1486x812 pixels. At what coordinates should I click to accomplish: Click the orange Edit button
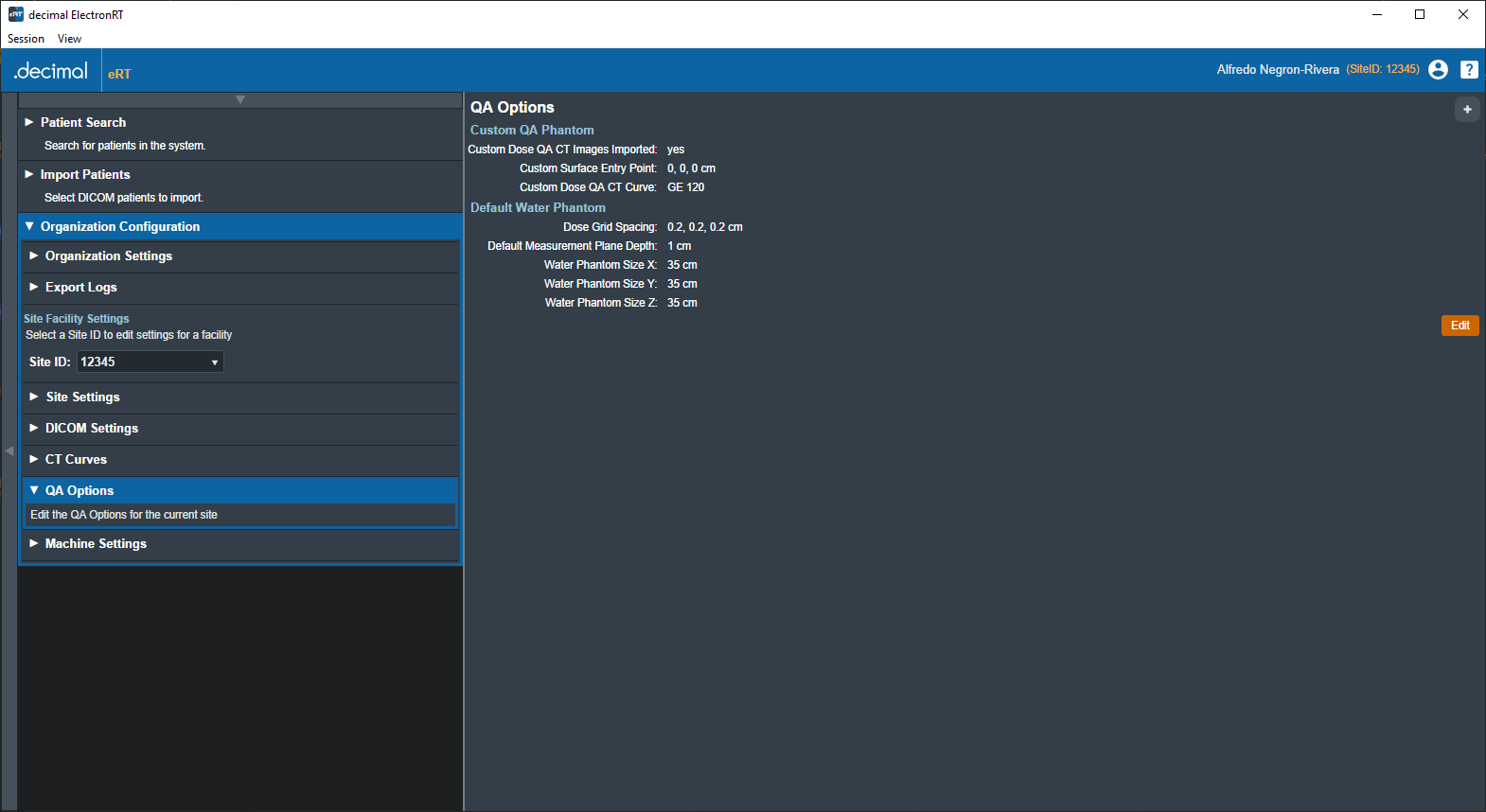1460,326
